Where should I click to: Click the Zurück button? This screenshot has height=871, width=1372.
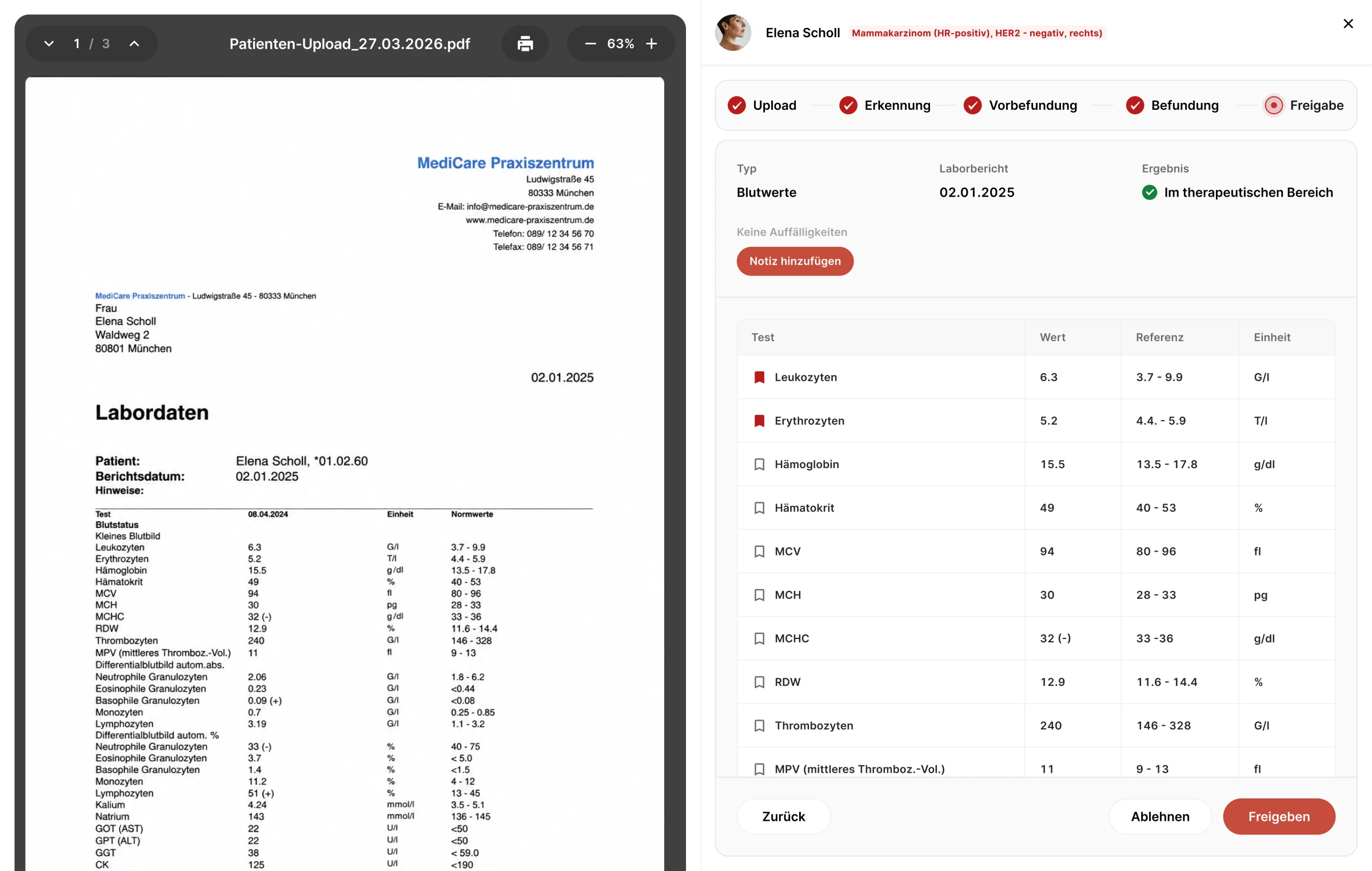point(783,816)
